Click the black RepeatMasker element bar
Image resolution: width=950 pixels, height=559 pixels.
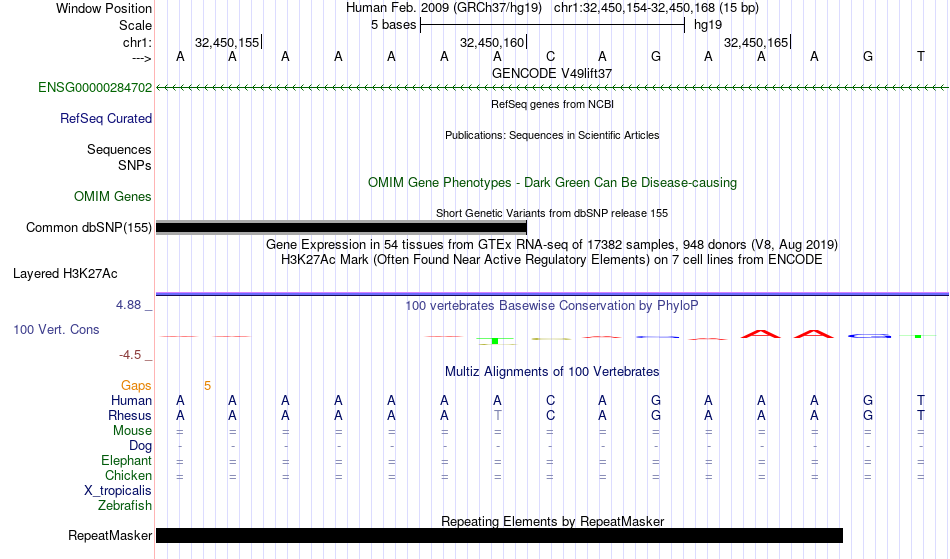(x=499, y=535)
